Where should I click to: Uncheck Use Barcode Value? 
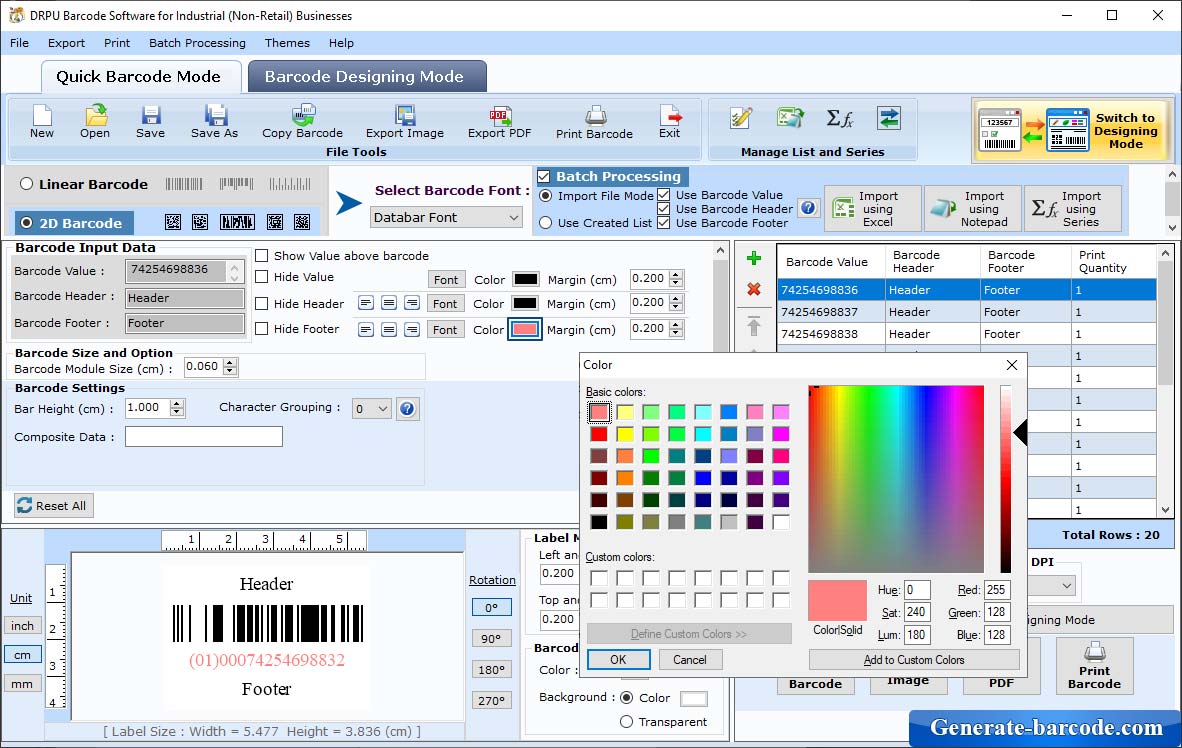point(663,195)
